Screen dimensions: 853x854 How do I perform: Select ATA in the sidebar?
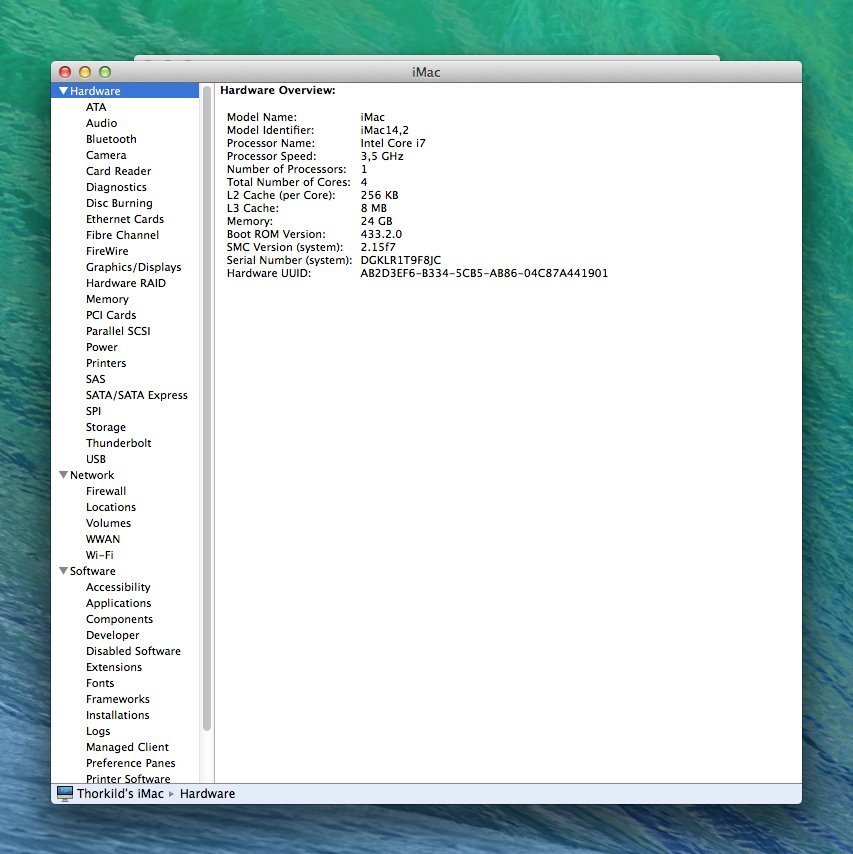(x=96, y=107)
